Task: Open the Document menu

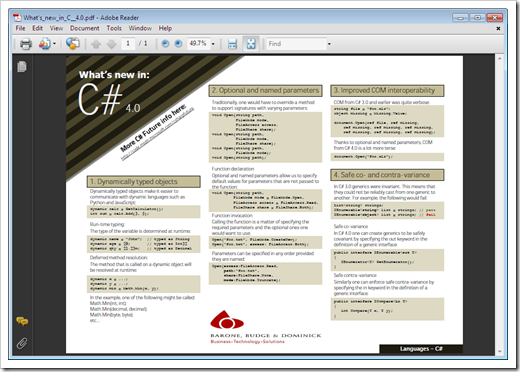Action: coord(84,28)
